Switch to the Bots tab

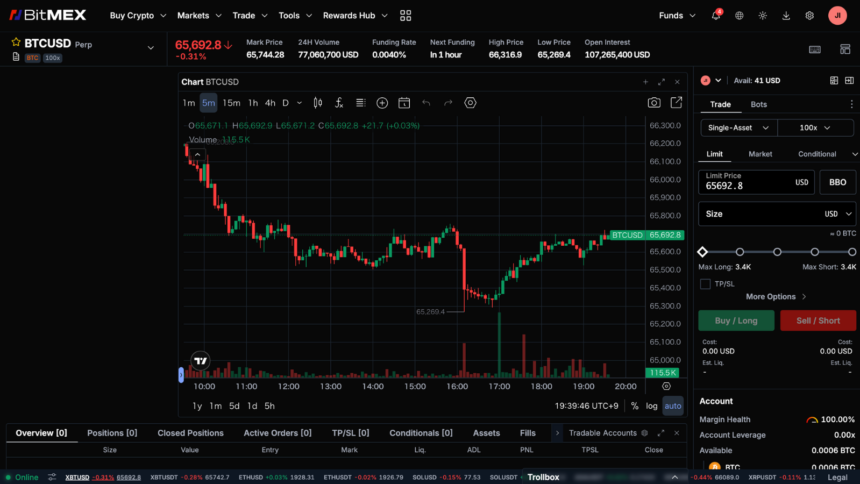759,104
